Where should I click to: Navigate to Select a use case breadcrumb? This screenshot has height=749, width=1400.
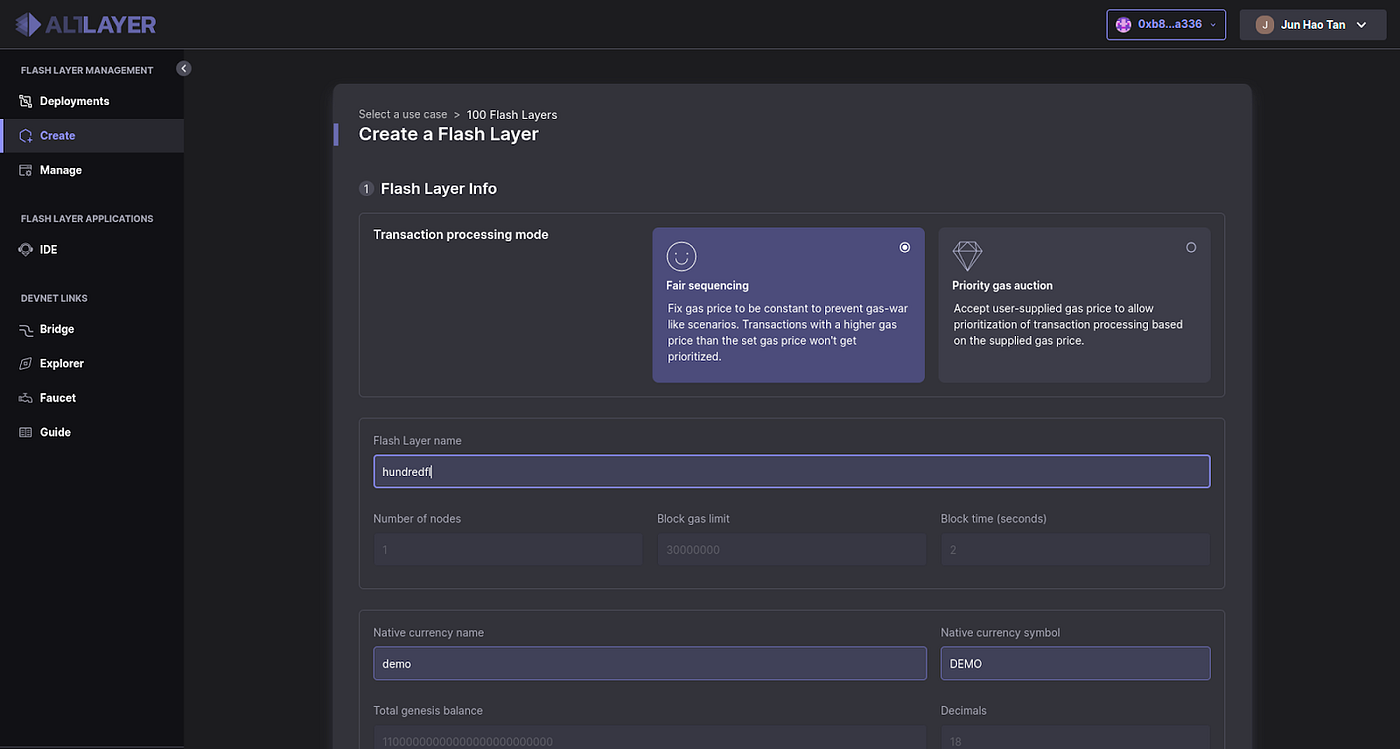pyautogui.click(x=402, y=114)
